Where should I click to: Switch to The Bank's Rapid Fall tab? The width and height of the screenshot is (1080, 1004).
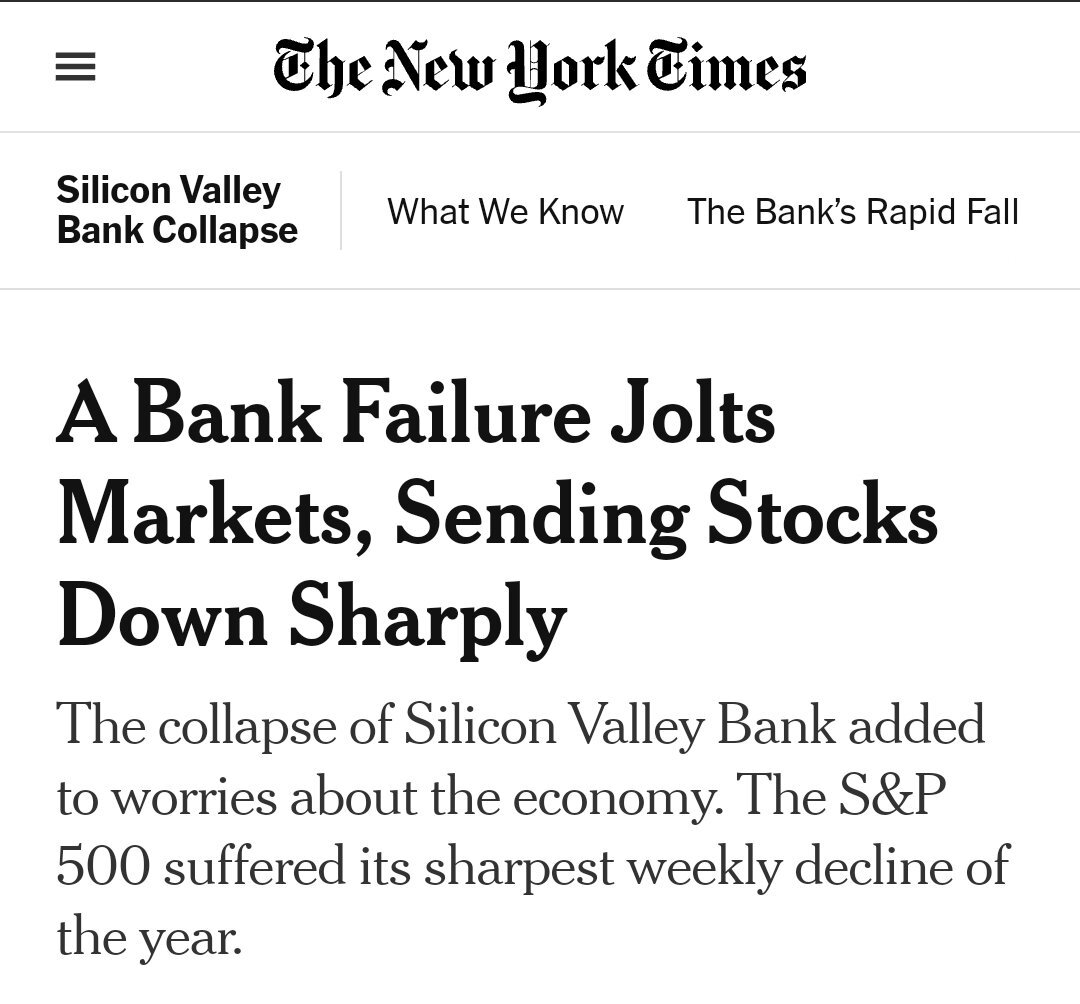coord(852,212)
